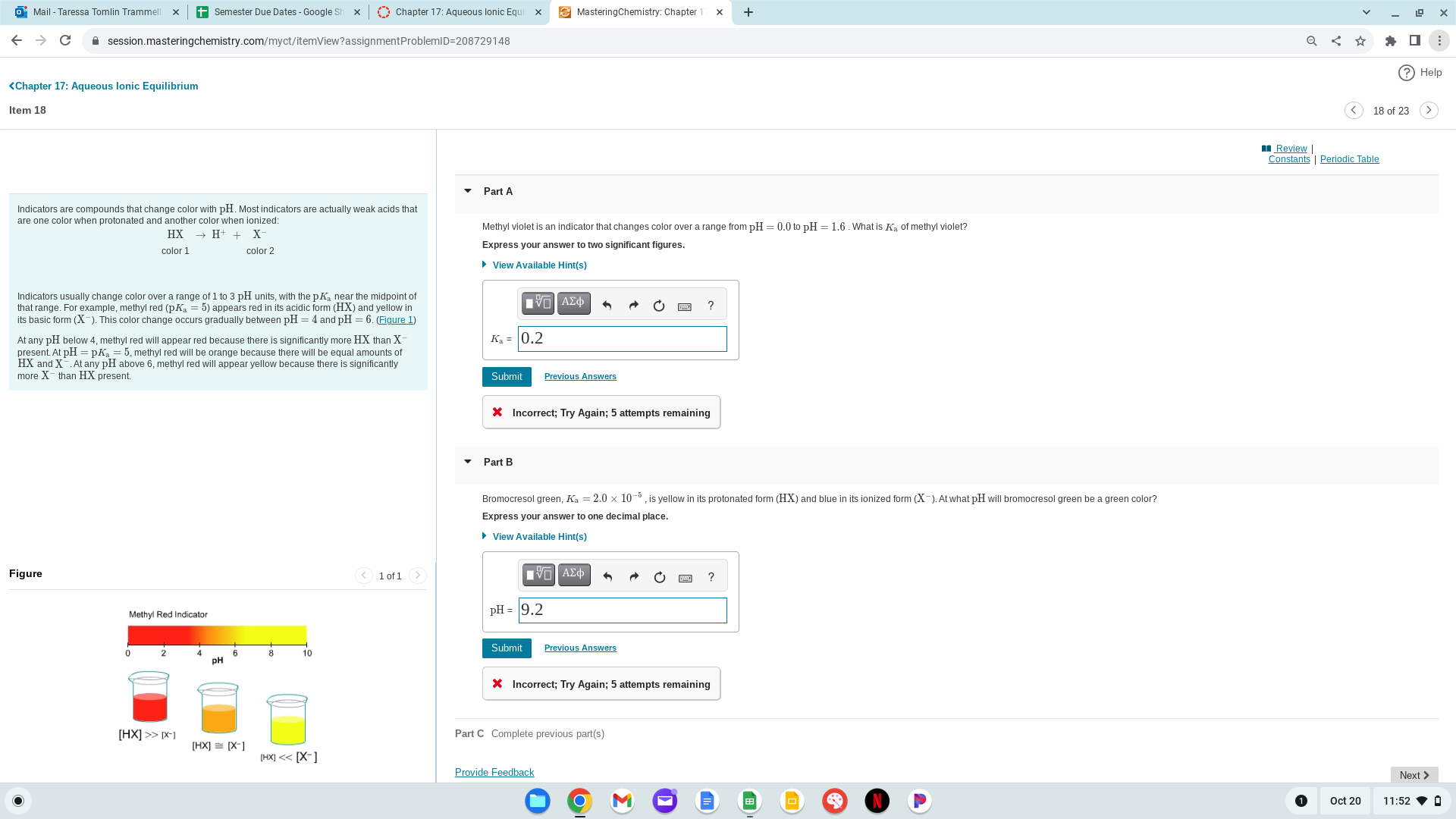This screenshot has height=819, width=1456.
Task: Click the undo arrow in Part A toolbar
Action: pyautogui.click(x=607, y=306)
